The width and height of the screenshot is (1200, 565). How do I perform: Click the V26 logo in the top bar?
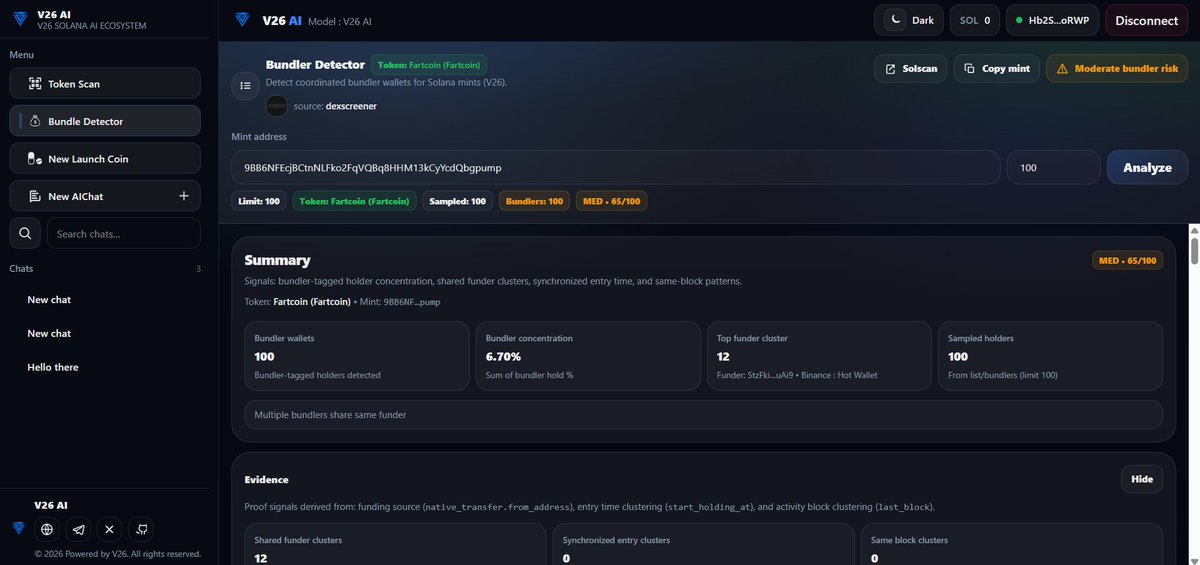pyautogui.click(x=241, y=20)
